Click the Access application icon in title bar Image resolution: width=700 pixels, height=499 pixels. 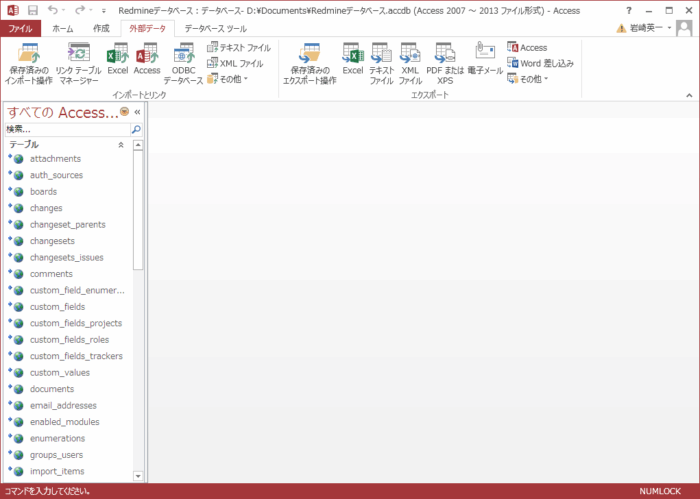[x=13, y=10]
